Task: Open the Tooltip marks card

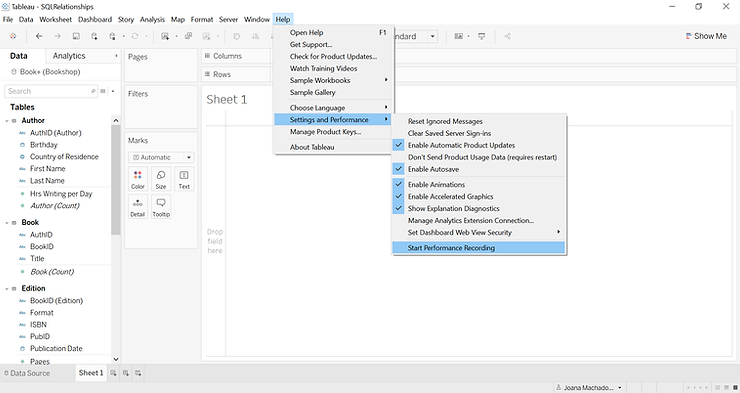Action: [x=161, y=207]
